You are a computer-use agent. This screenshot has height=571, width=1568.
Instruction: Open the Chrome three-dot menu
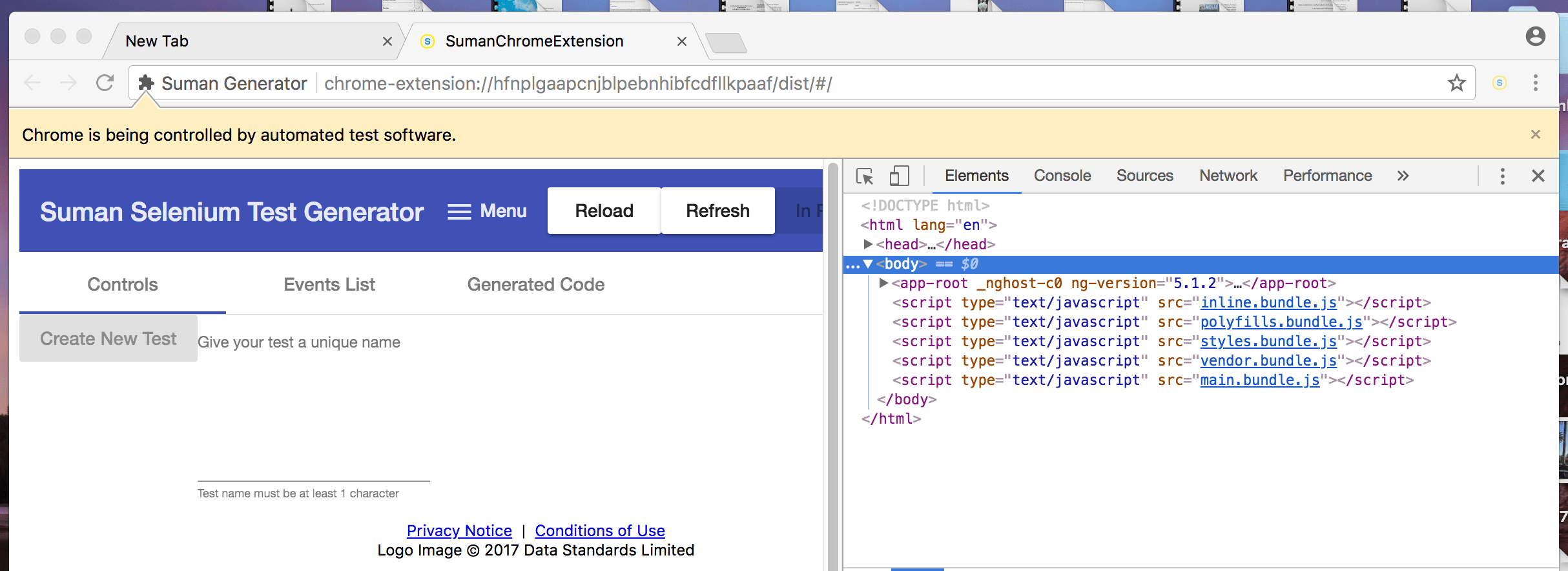pyautogui.click(x=1536, y=83)
